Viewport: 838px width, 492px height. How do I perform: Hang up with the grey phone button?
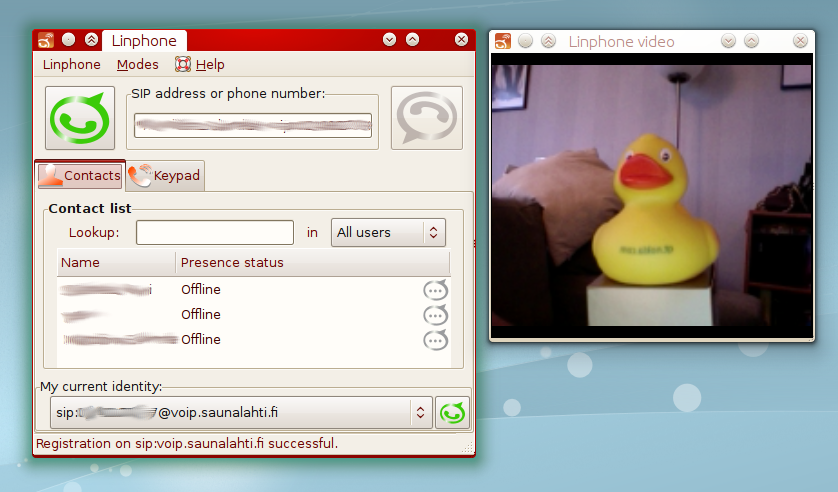[x=426, y=118]
